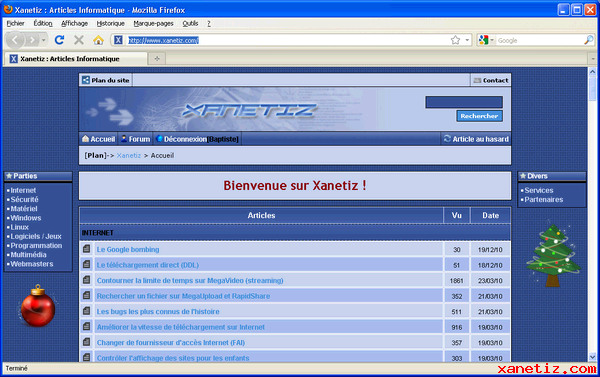
Task: Open article Rechercher un fichier sur MegaUpload
Action: point(183,296)
